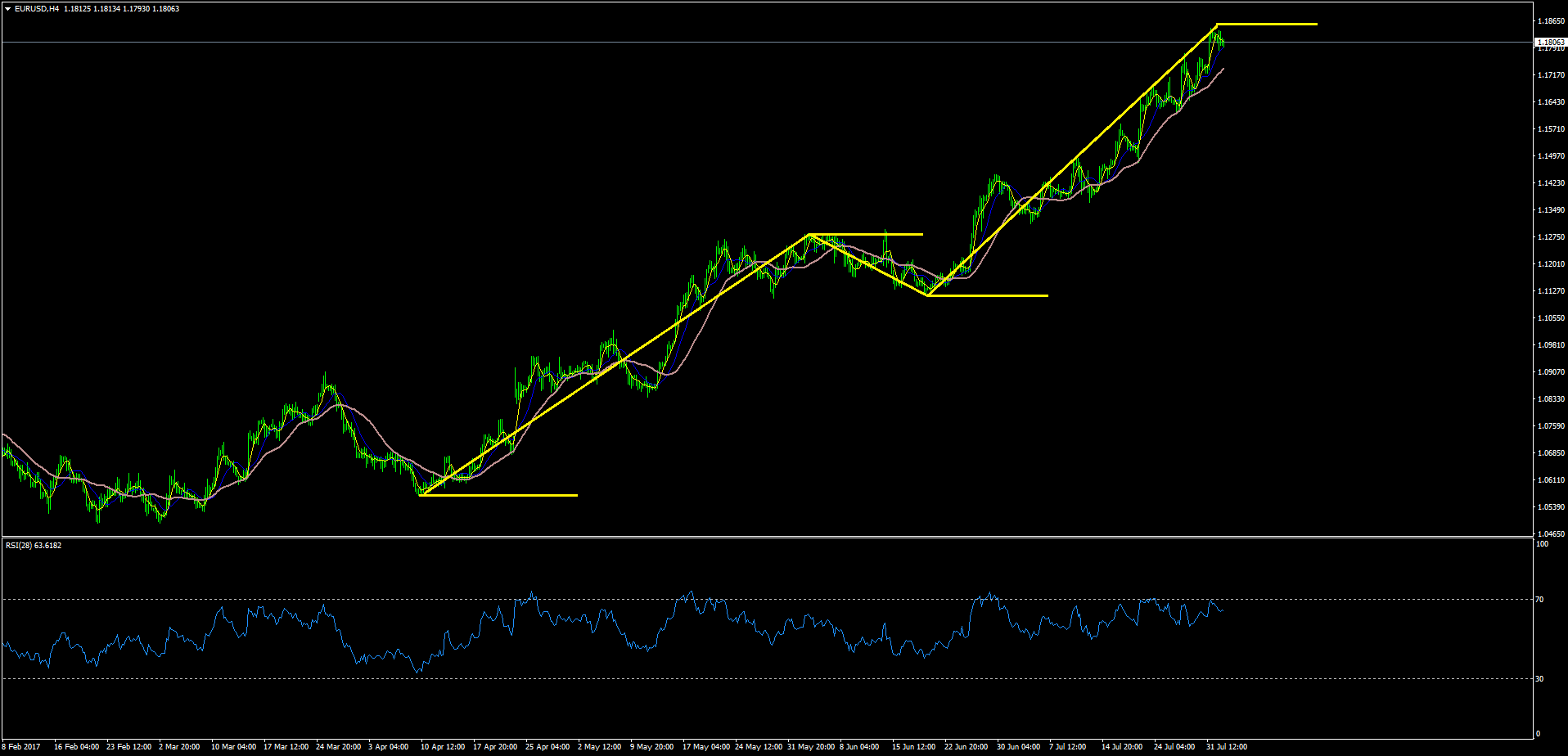The width and height of the screenshot is (1568, 756).
Task: Click the 1.04650 price on the scale
Action: pos(1551,533)
